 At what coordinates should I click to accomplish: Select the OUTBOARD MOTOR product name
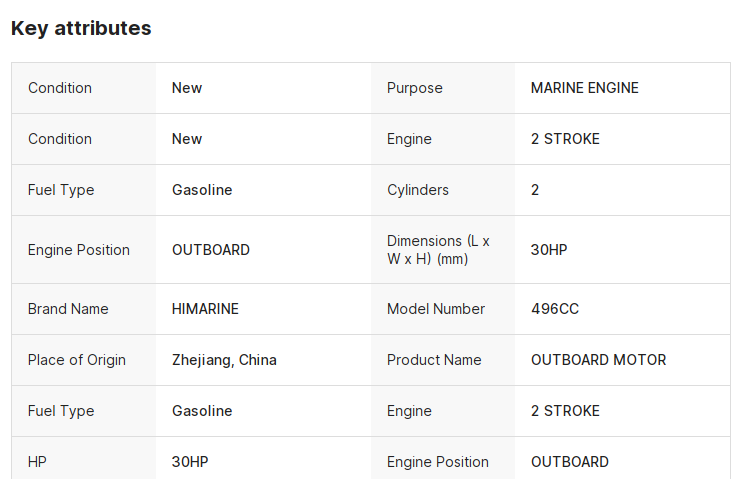[598, 360]
